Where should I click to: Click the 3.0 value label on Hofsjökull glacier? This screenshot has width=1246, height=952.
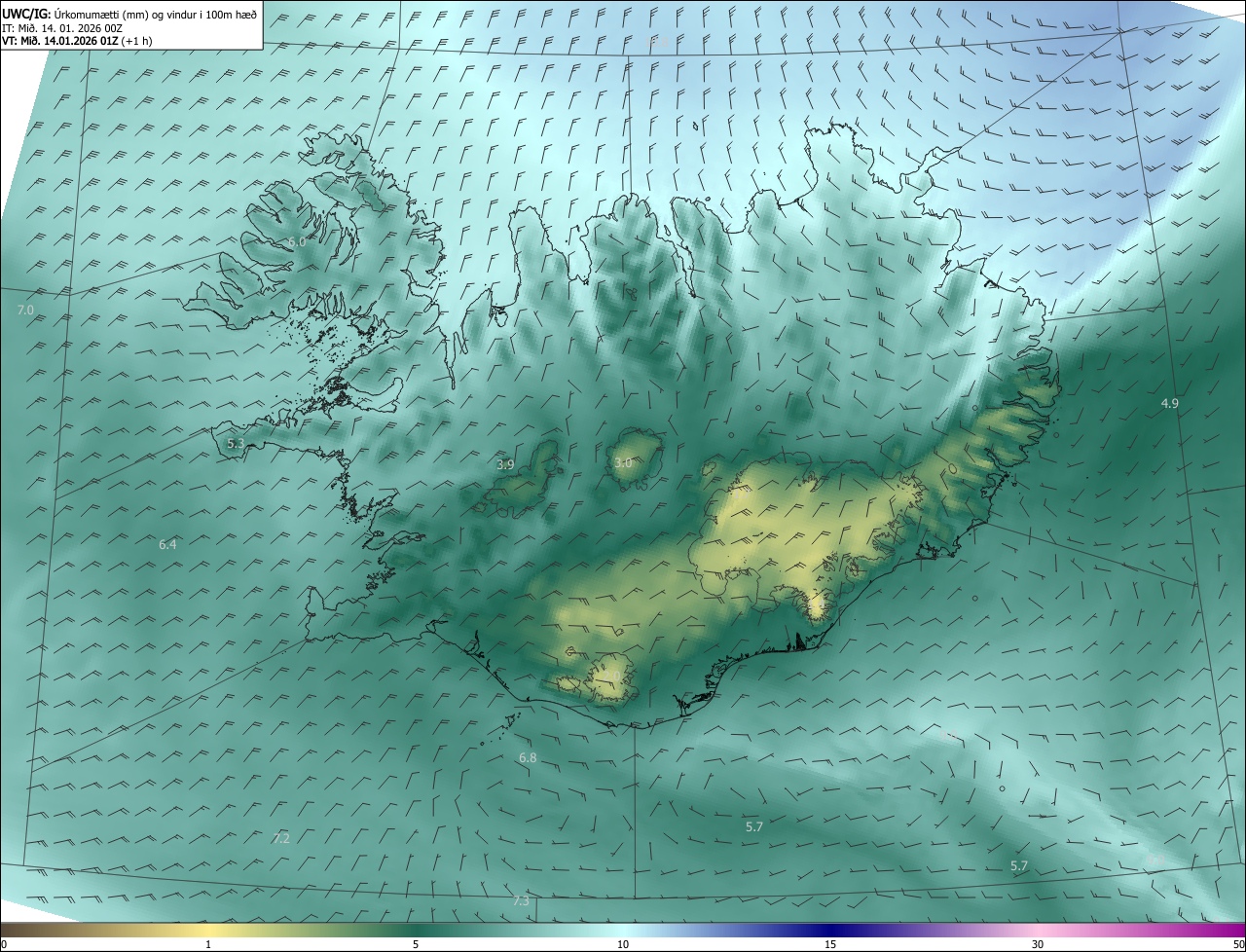pos(623,463)
